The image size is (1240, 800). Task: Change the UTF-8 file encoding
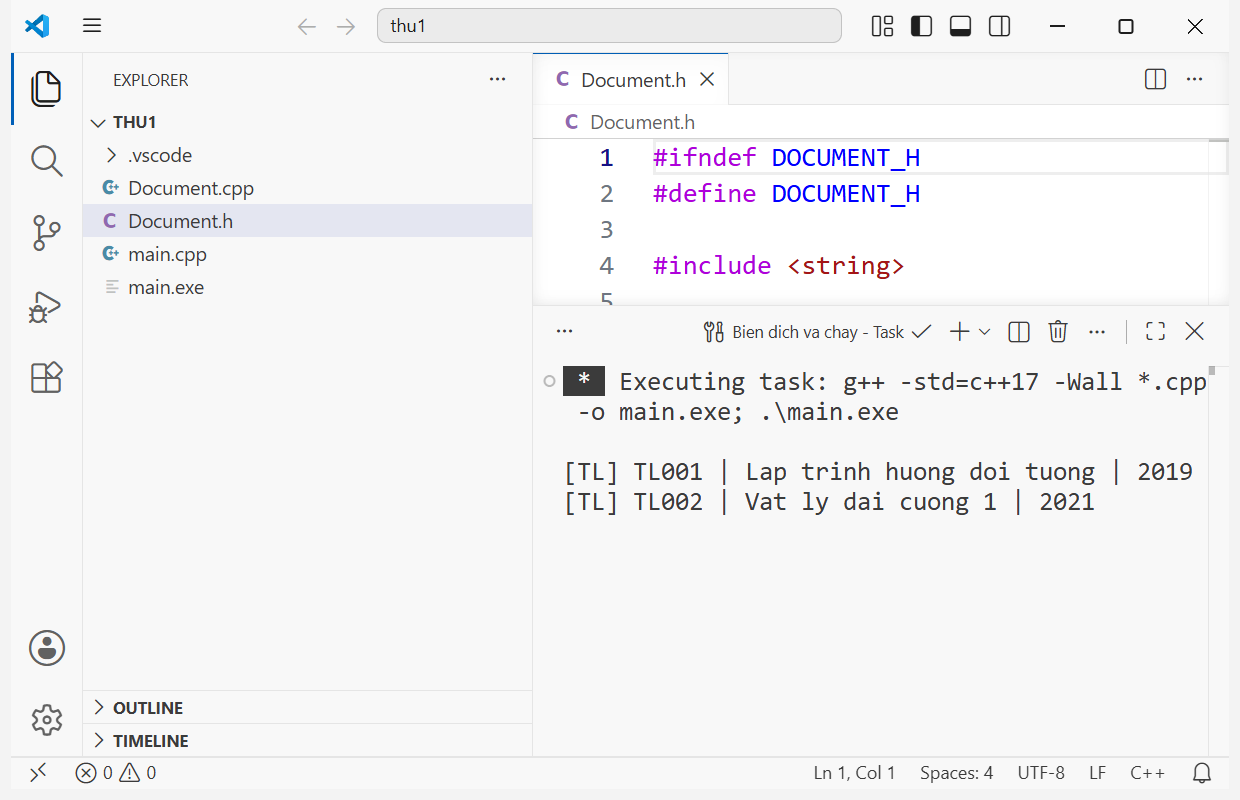[1041, 772]
